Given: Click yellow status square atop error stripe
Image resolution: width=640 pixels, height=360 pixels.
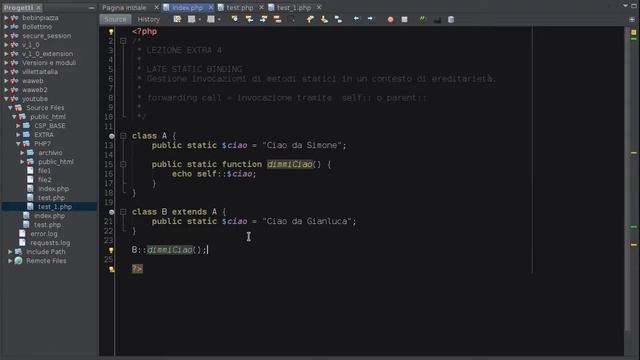Looking at the screenshot, I should point(633,32).
